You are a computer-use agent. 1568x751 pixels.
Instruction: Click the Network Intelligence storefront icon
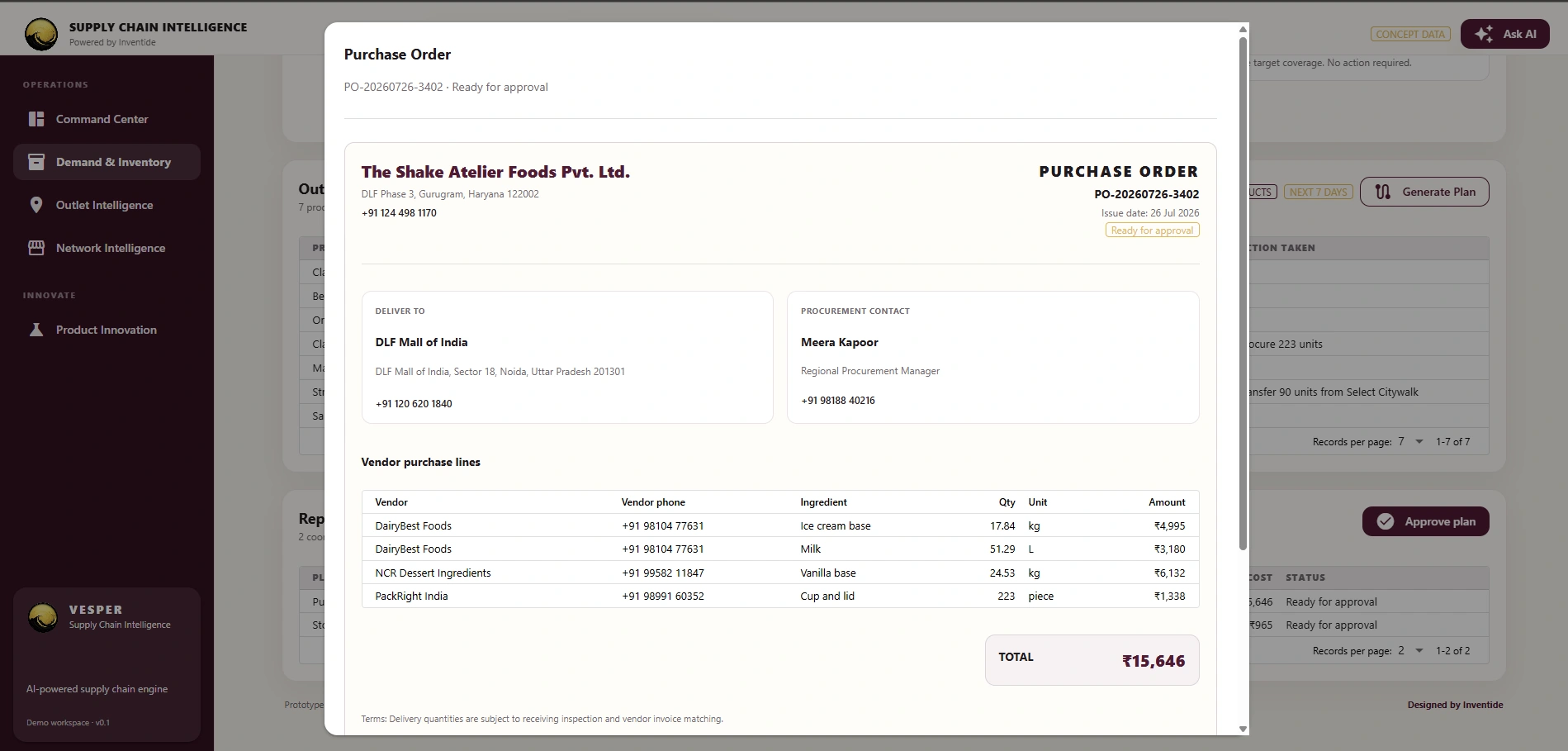click(36, 248)
